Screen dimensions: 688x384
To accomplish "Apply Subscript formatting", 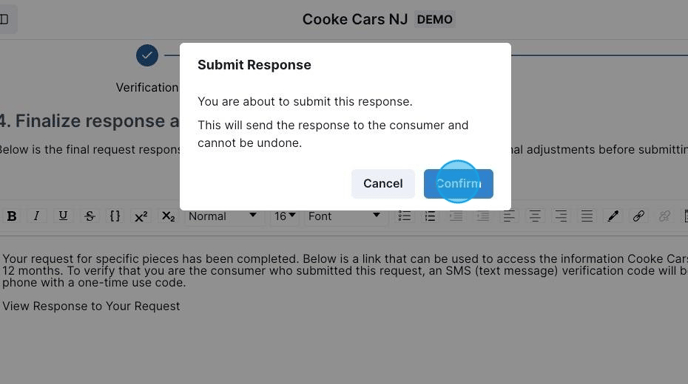I will click(168, 216).
